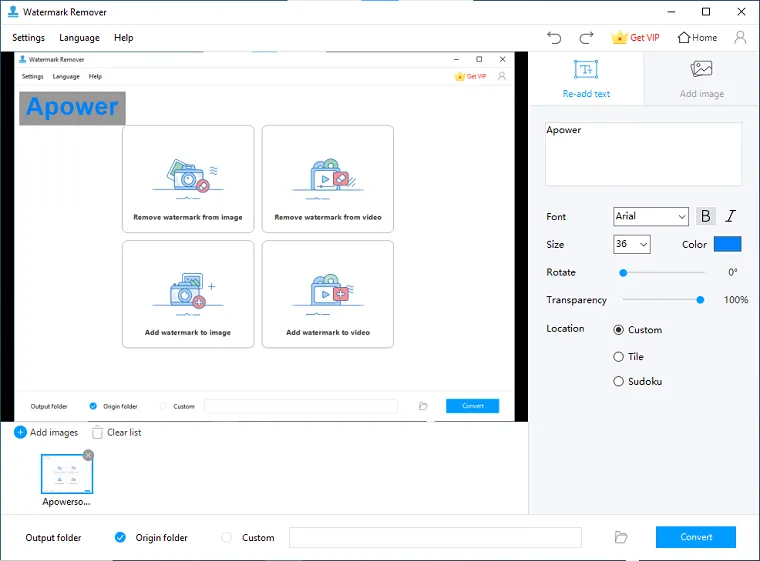Image resolution: width=760 pixels, height=561 pixels.
Task: Open the Help menu
Action: point(124,38)
